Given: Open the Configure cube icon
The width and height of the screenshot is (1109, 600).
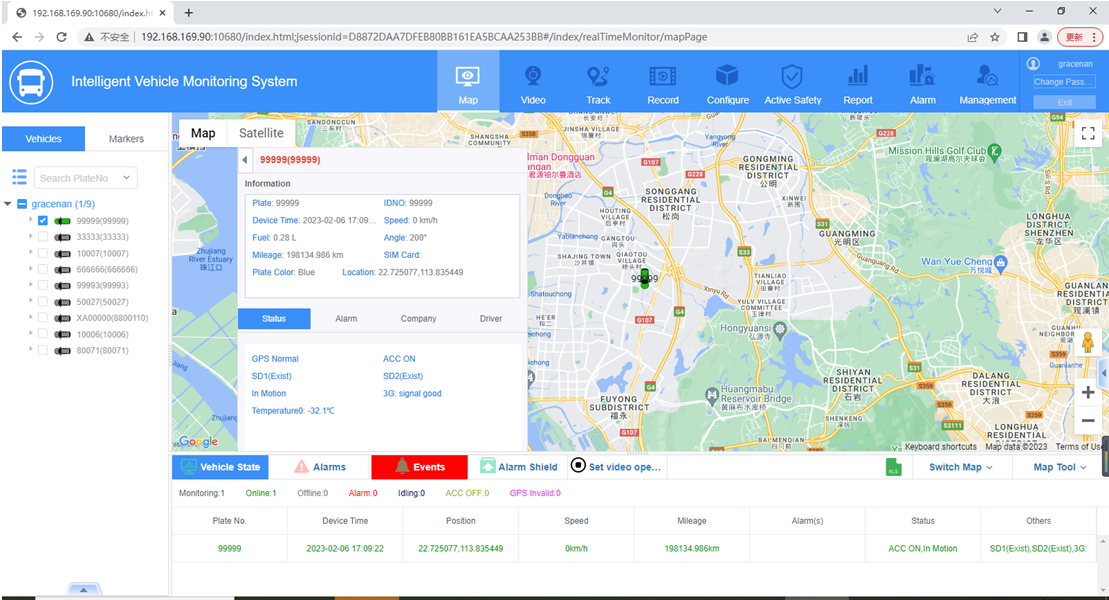Looking at the screenshot, I should (727, 76).
